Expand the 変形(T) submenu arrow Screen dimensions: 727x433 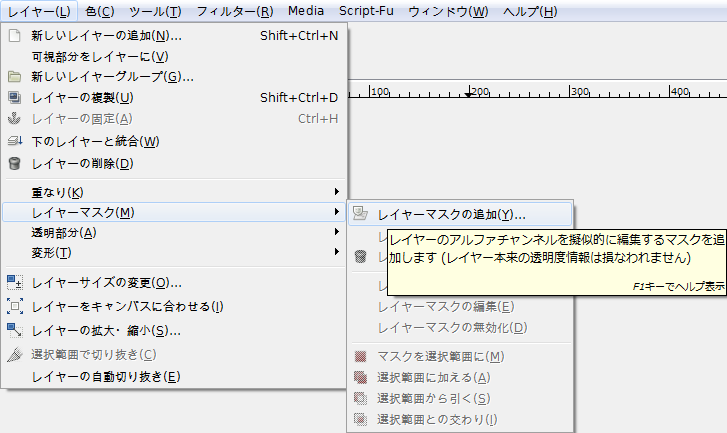[337, 252]
